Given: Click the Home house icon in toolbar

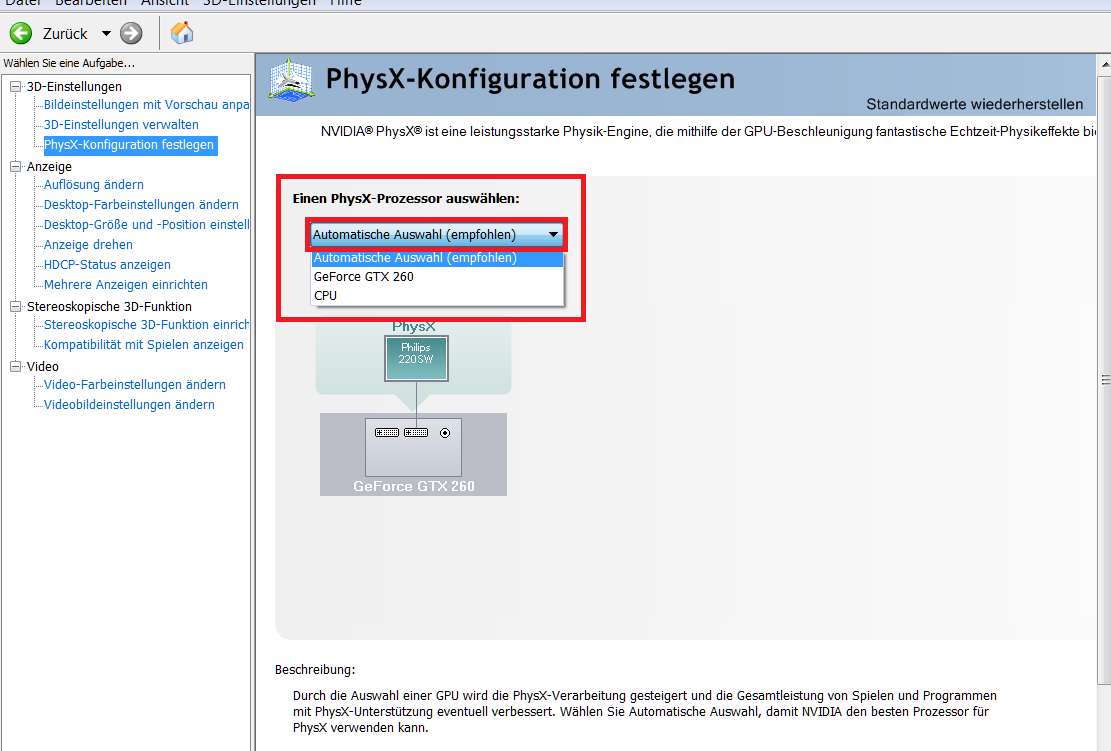Looking at the screenshot, I should [182, 33].
